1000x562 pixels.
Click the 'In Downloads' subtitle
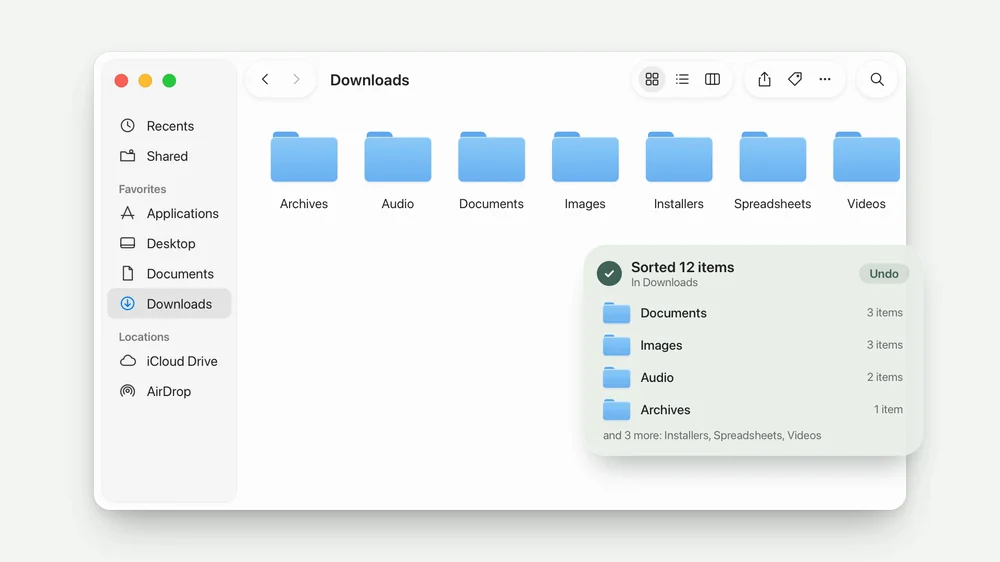(x=664, y=282)
